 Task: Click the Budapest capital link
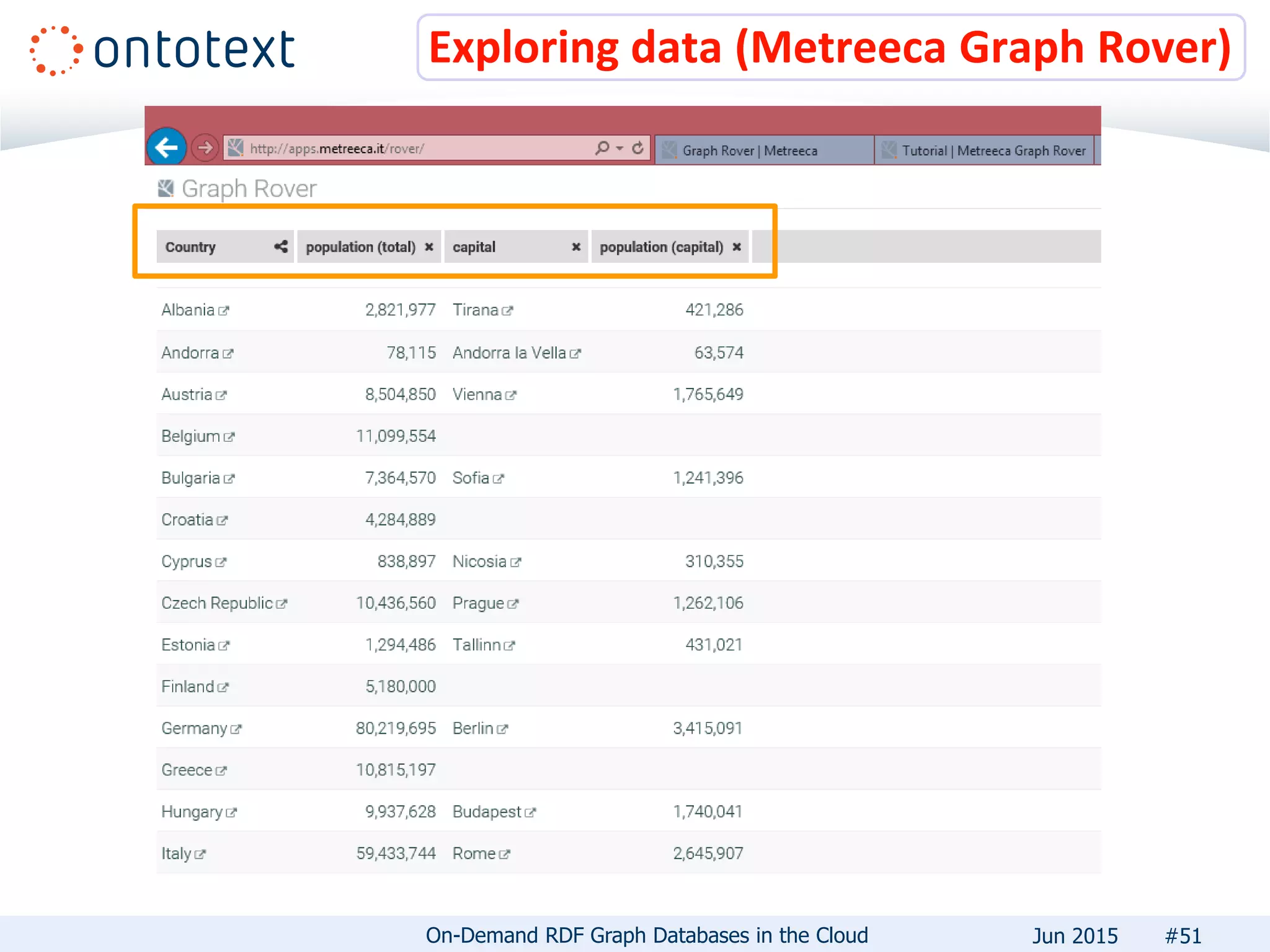coord(487,812)
